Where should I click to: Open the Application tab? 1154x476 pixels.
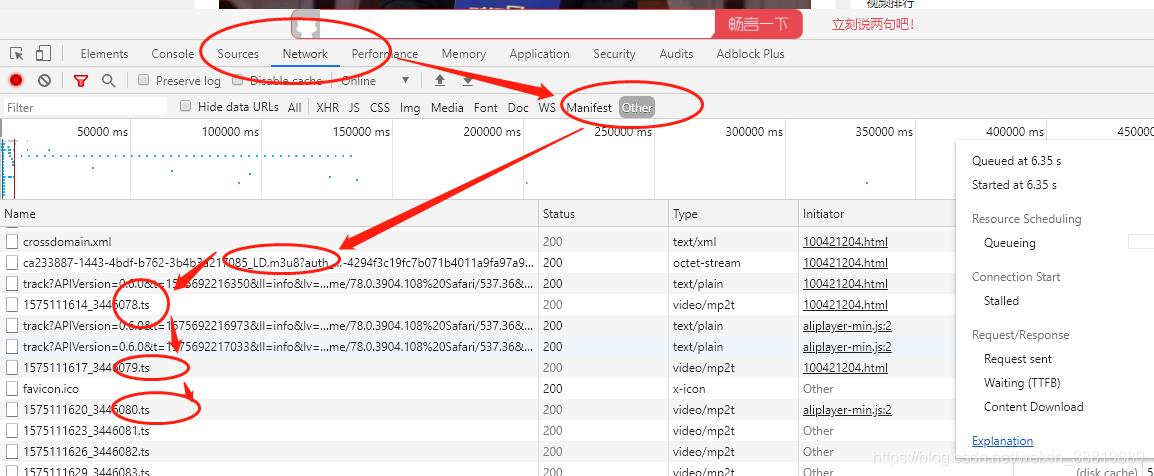click(x=539, y=54)
